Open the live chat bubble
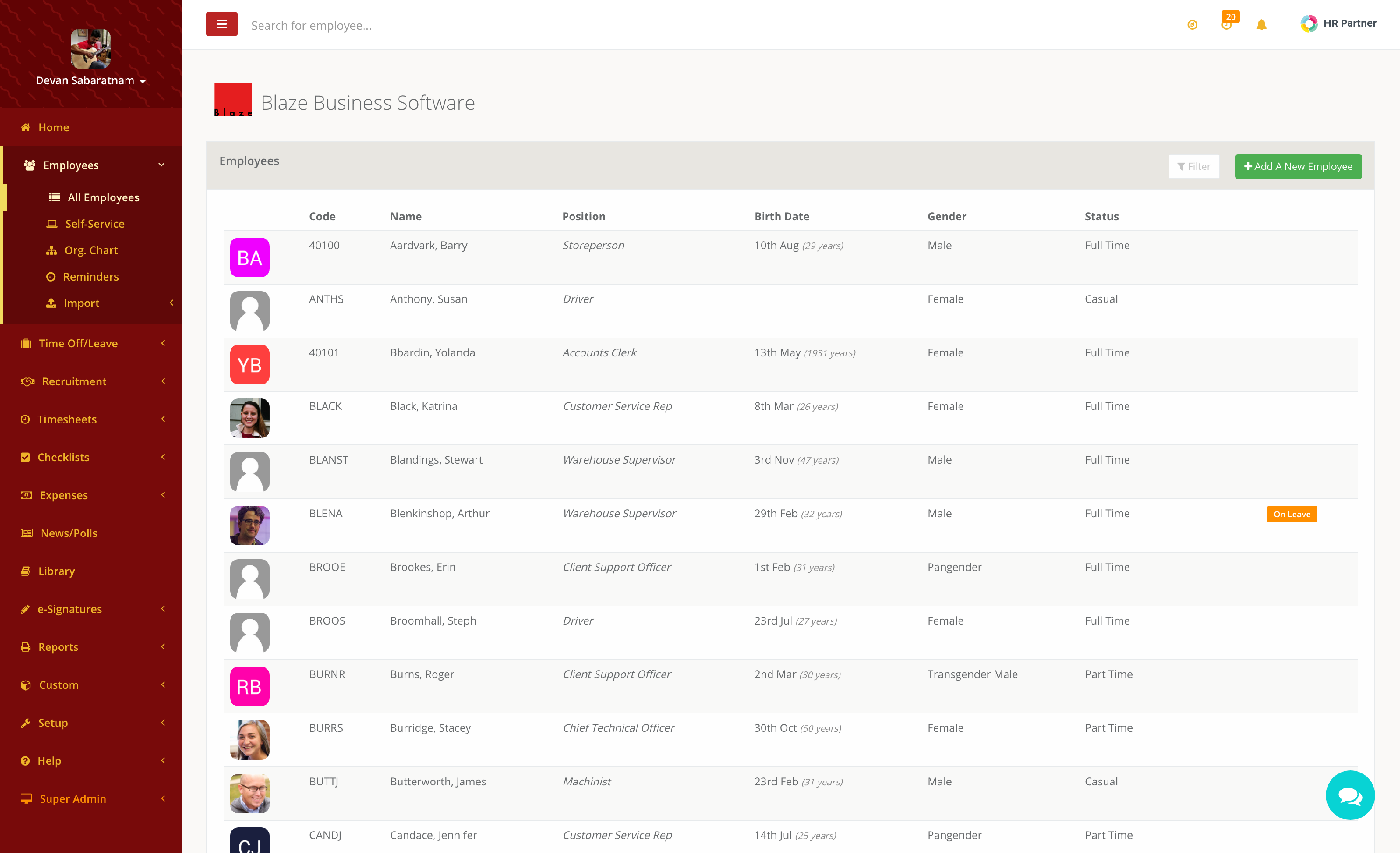 pyautogui.click(x=1350, y=795)
